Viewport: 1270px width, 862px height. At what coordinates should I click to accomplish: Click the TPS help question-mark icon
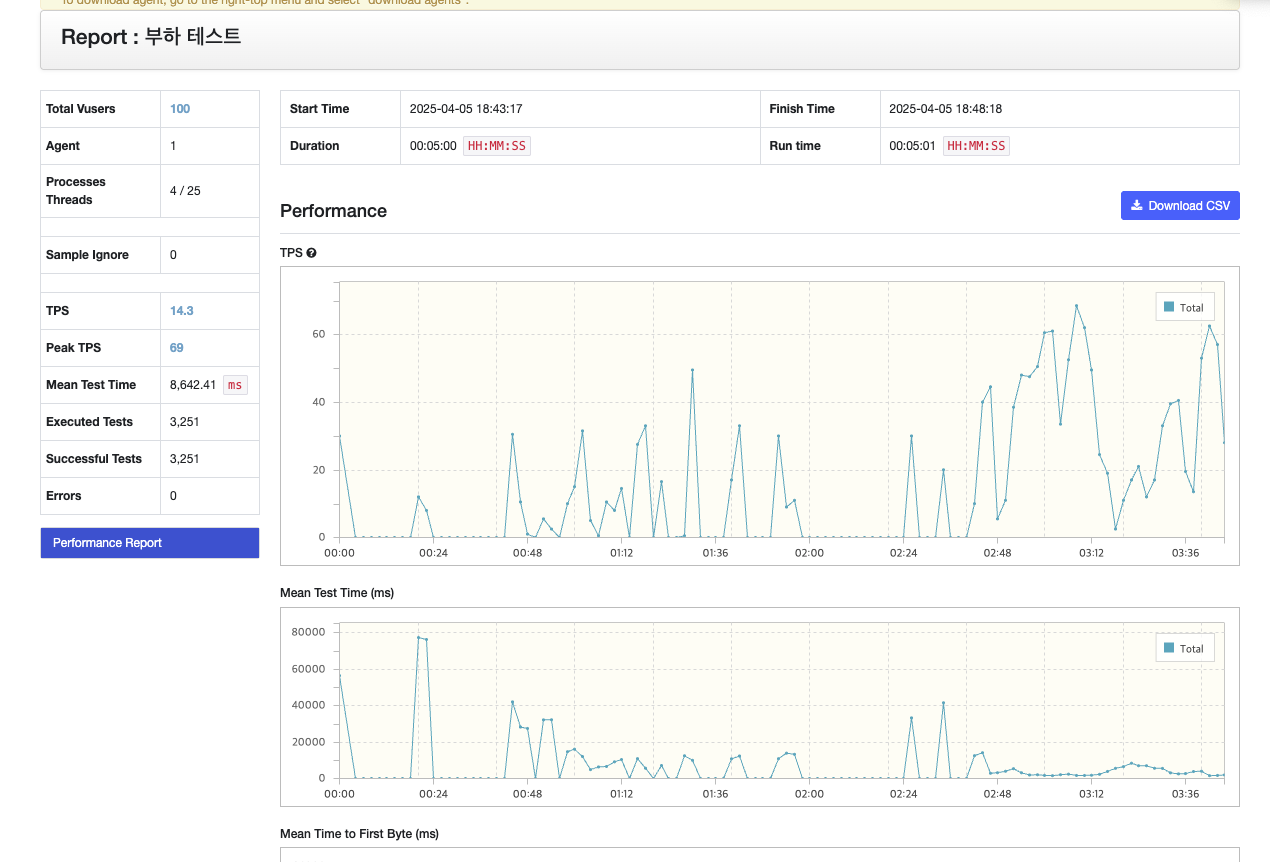(x=311, y=253)
